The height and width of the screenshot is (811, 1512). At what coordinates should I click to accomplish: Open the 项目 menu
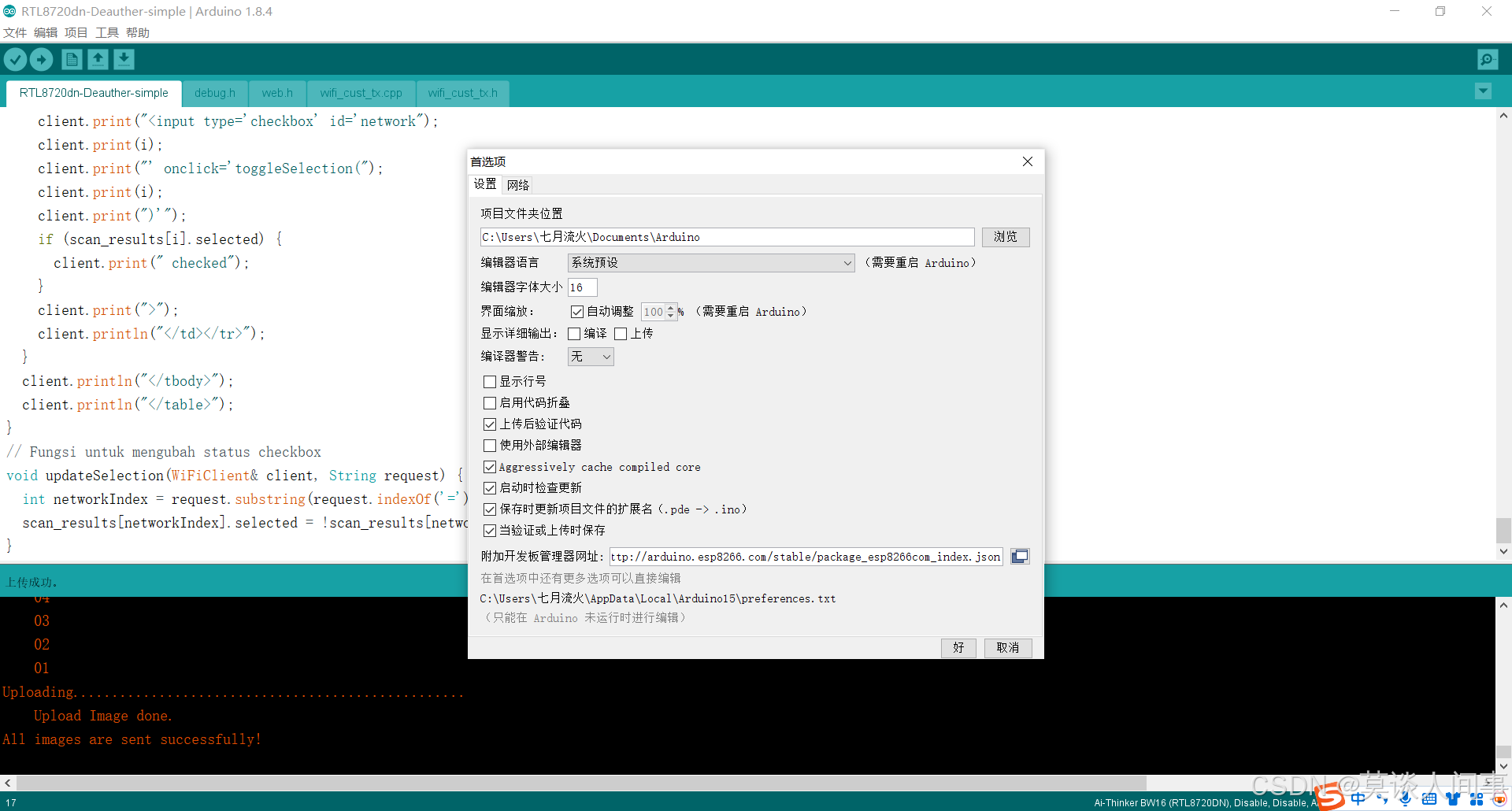coord(76,32)
